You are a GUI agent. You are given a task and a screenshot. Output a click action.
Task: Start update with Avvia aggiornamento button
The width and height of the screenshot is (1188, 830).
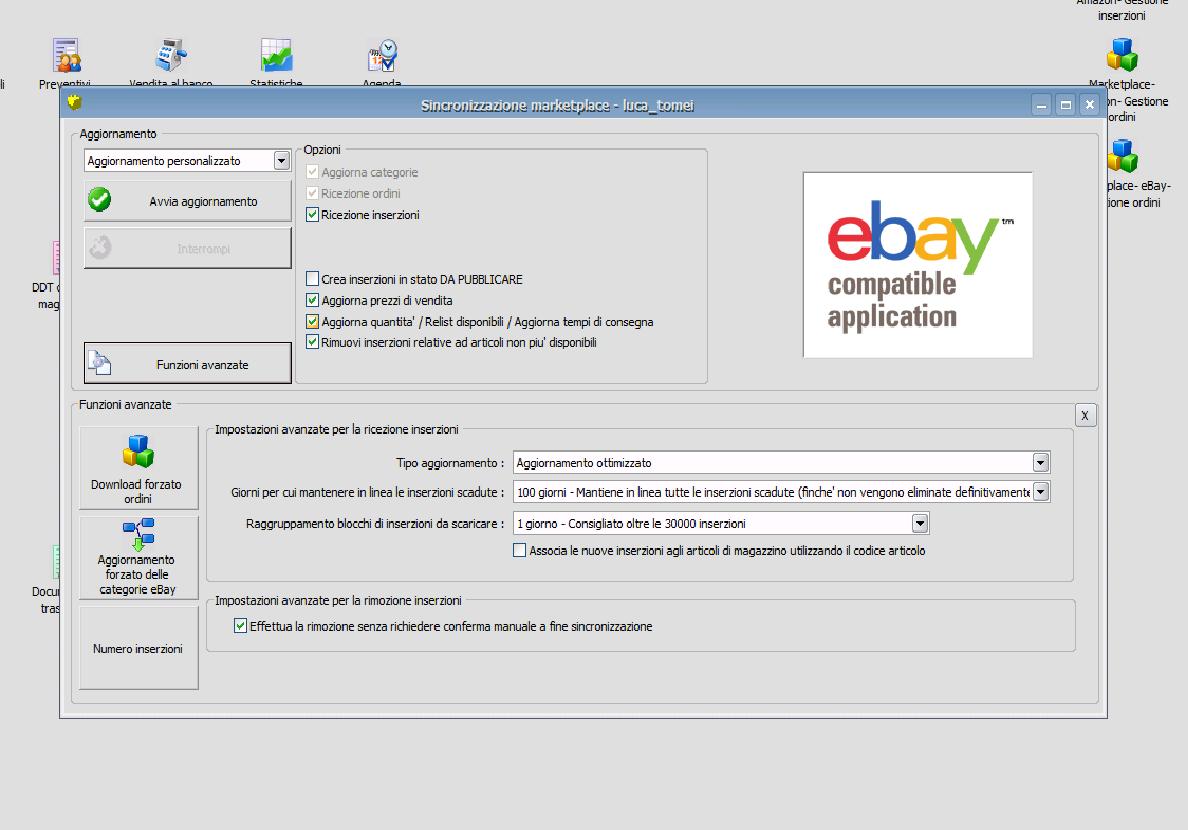tap(187, 201)
